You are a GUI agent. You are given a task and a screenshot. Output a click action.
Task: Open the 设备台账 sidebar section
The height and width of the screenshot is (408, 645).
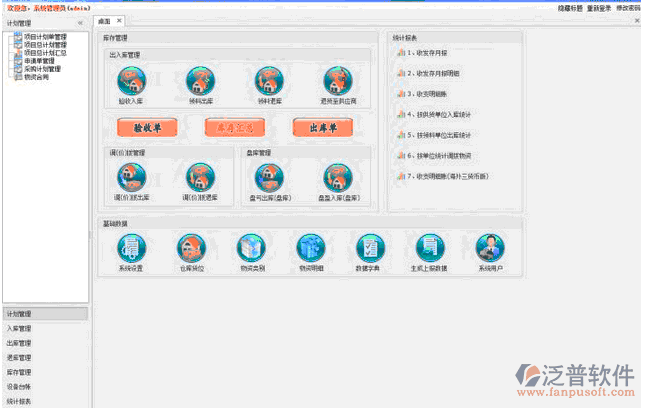[45, 387]
